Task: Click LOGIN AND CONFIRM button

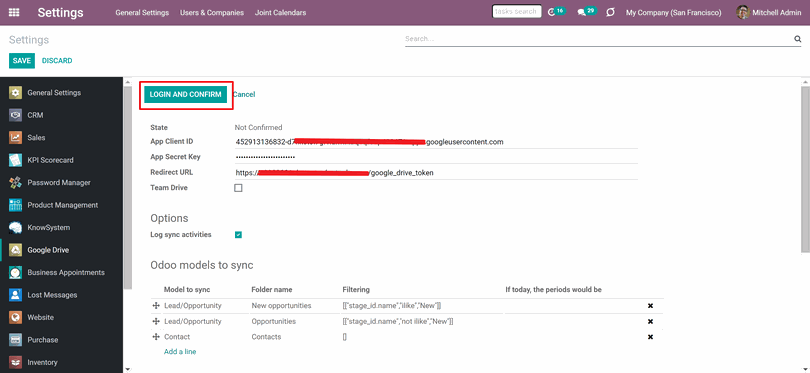Action: pos(185,95)
